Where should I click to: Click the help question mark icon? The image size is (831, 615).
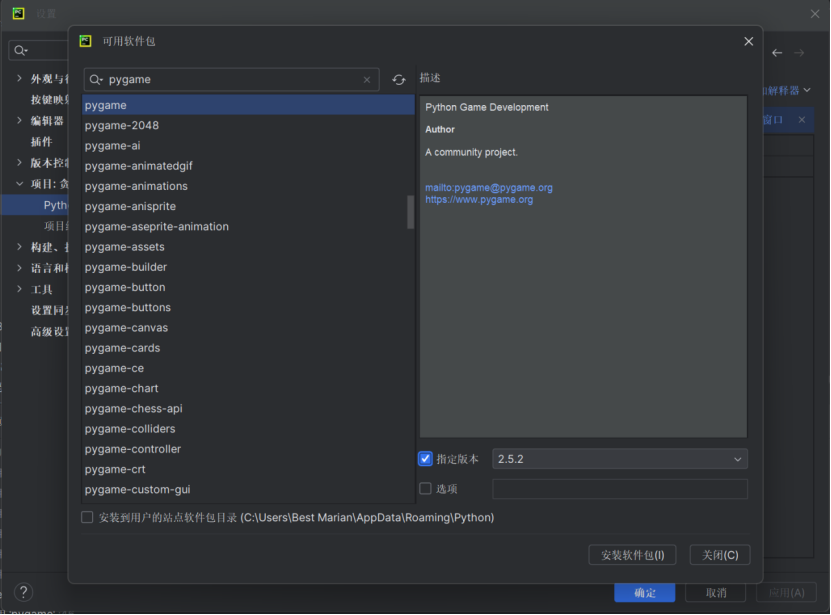click(x=23, y=592)
